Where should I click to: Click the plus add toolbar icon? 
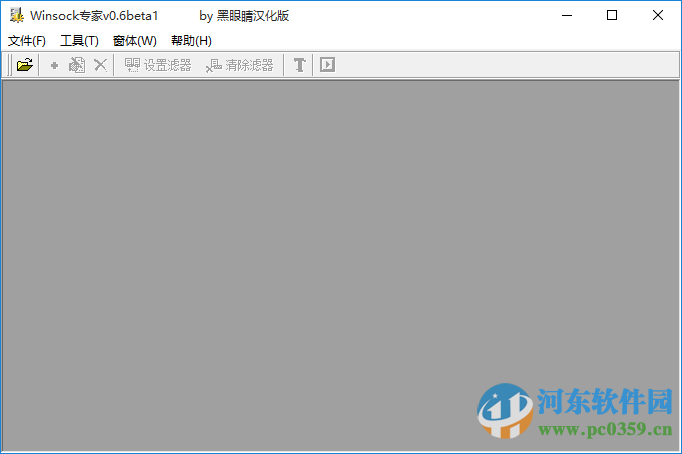click(54, 65)
